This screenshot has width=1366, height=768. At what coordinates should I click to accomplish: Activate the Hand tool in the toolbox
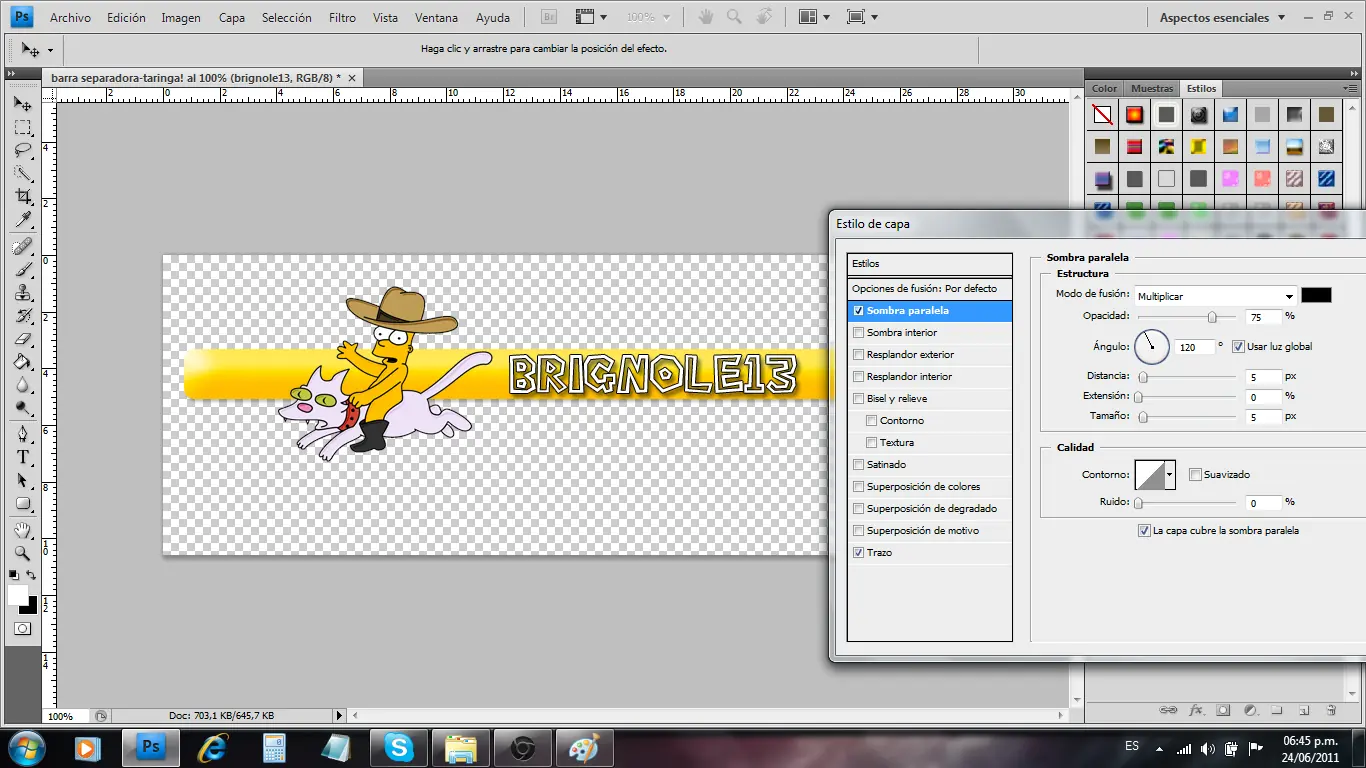(23, 529)
